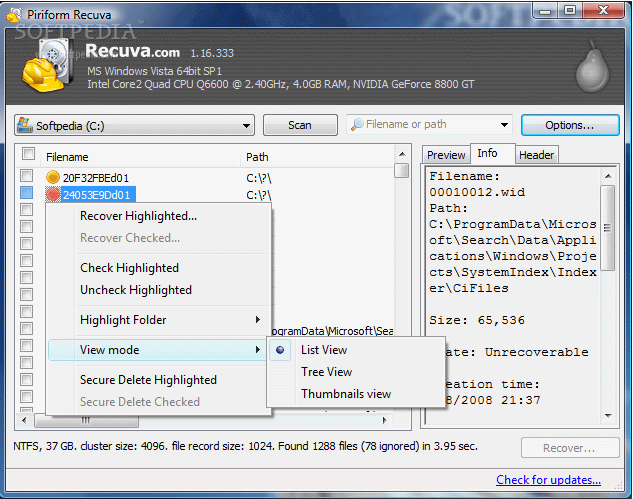The width and height of the screenshot is (633, 499).
Task: Click the file list scroll right arrow
Action: pyautogui.click(x=385, y=420)
